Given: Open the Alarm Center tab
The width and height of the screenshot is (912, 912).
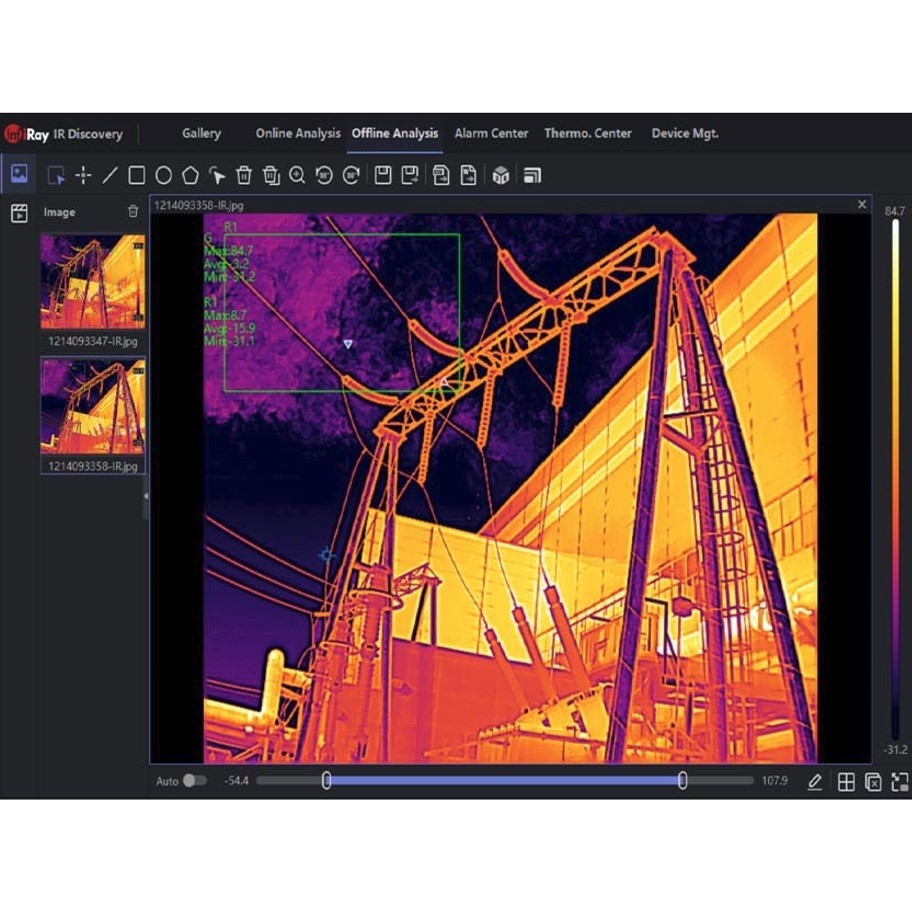Looking at the screenshot, I should pyautogui.click(x=491, y=133).
